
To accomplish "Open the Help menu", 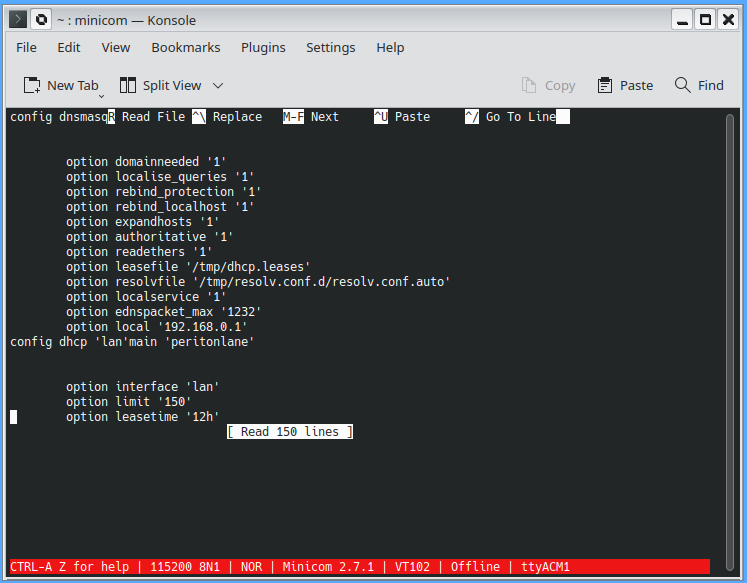I will point(390,47).
